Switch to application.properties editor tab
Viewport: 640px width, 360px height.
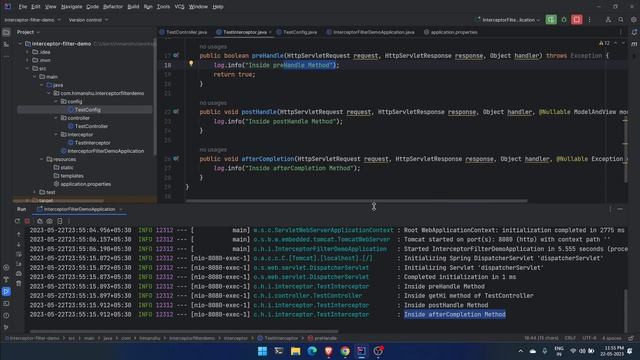coord(451,32)
